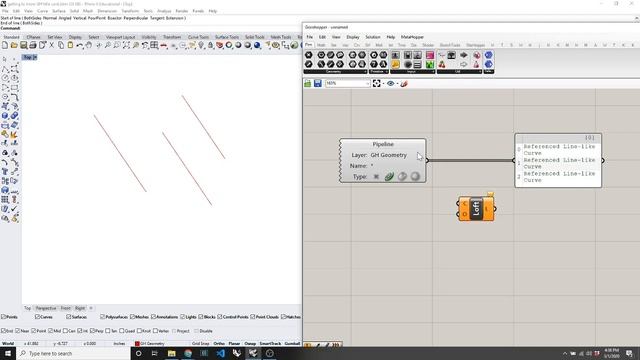The width and height of the screenshot is (640, 360).
Task: Click the green Gradient component icon in ribbon
Action: tap(430, 64)
